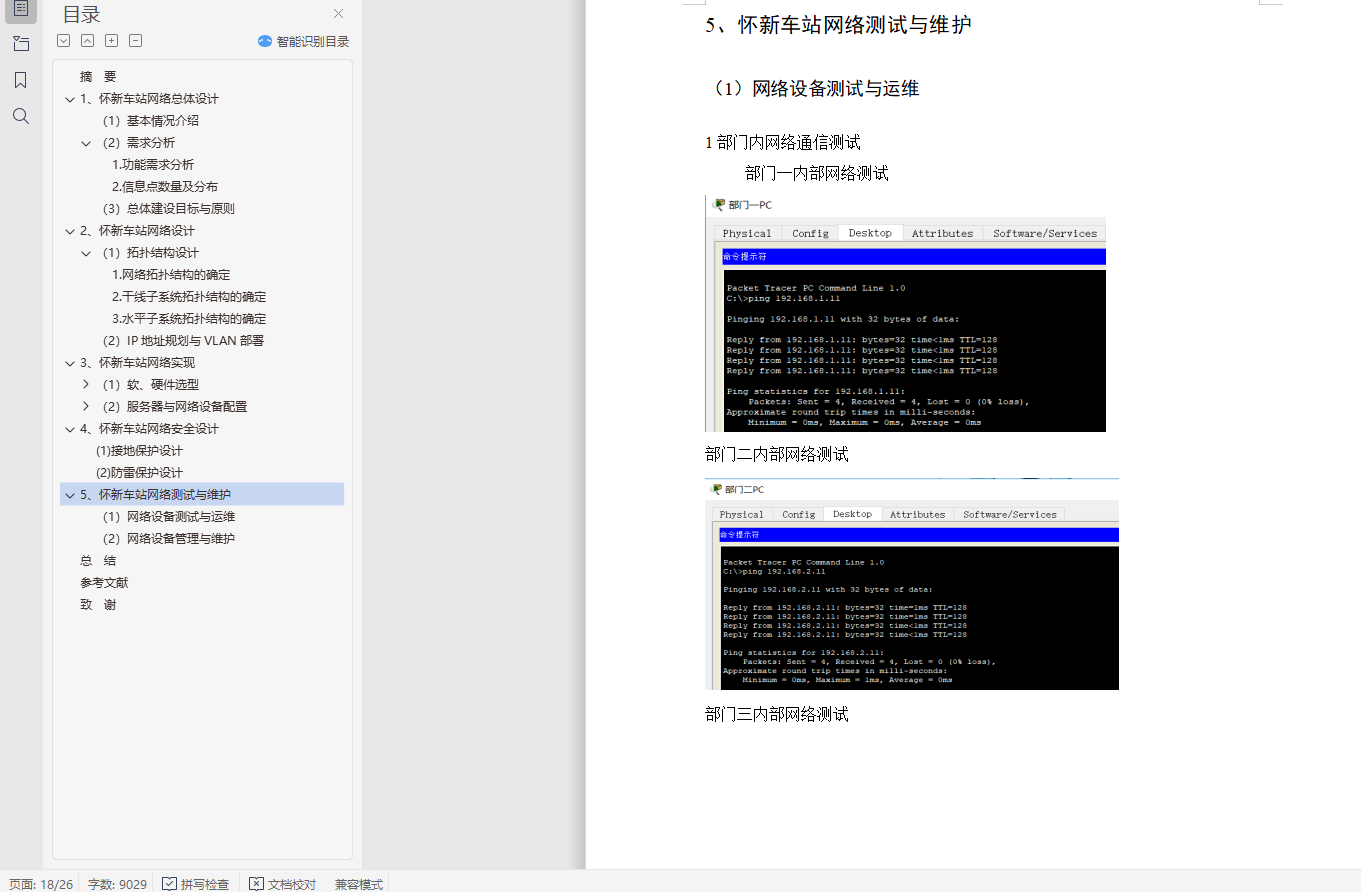Image resolution: width=1361 pixels, height=892 pixels.
Task: Jump to 致谢 heading
Action: [x=98, y=605]
